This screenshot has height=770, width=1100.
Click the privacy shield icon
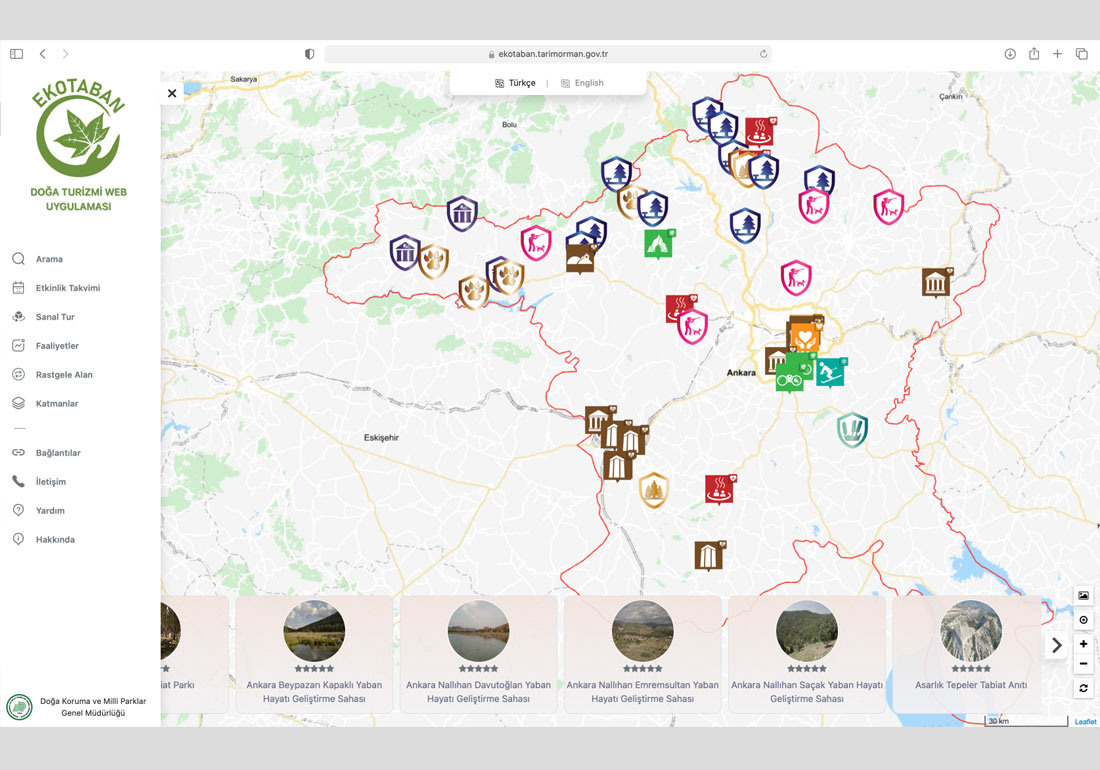pos(309,54)
